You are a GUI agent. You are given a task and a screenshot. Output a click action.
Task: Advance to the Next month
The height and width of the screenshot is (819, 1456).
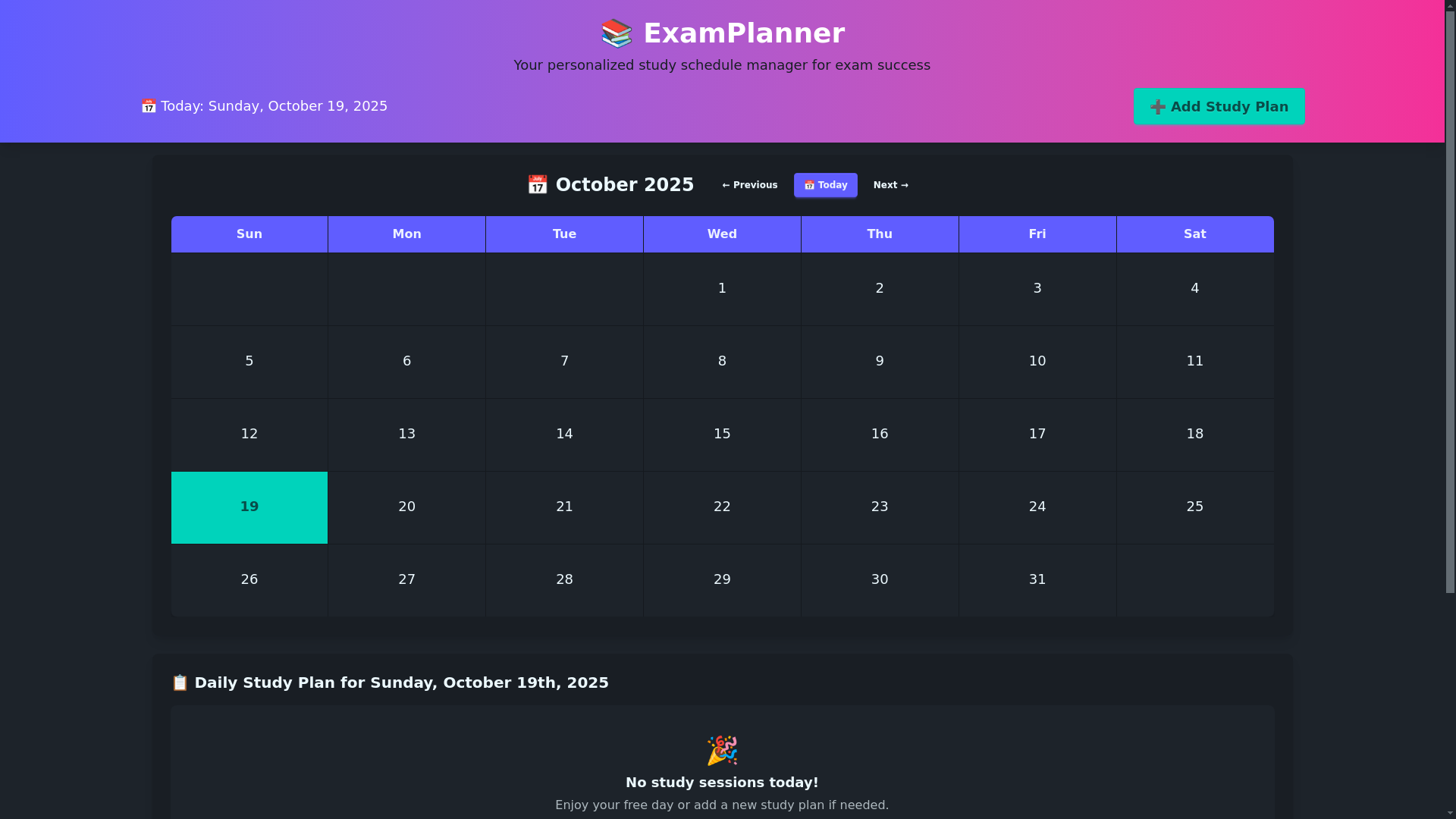890,185
